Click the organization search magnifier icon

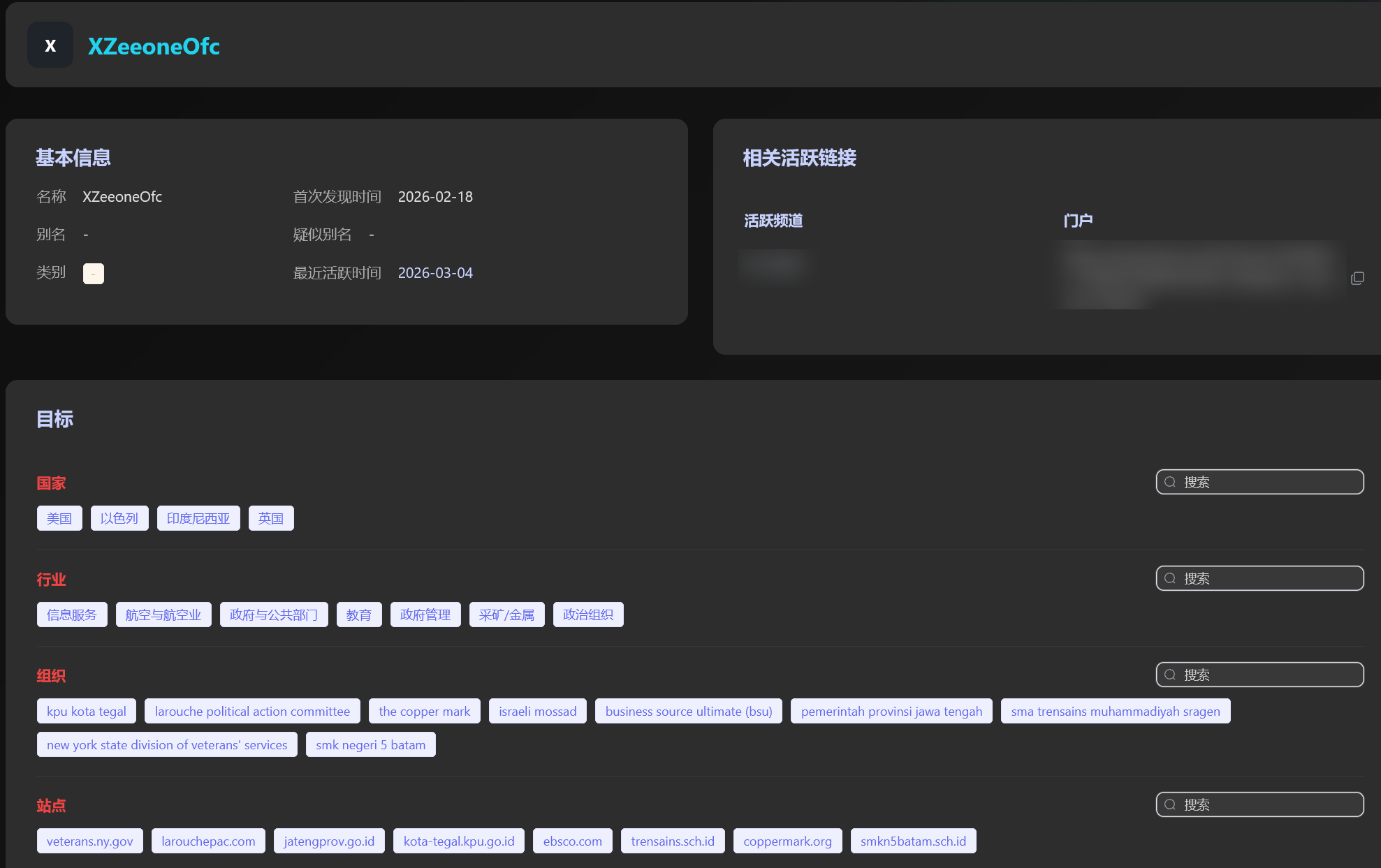point(1170,675)
